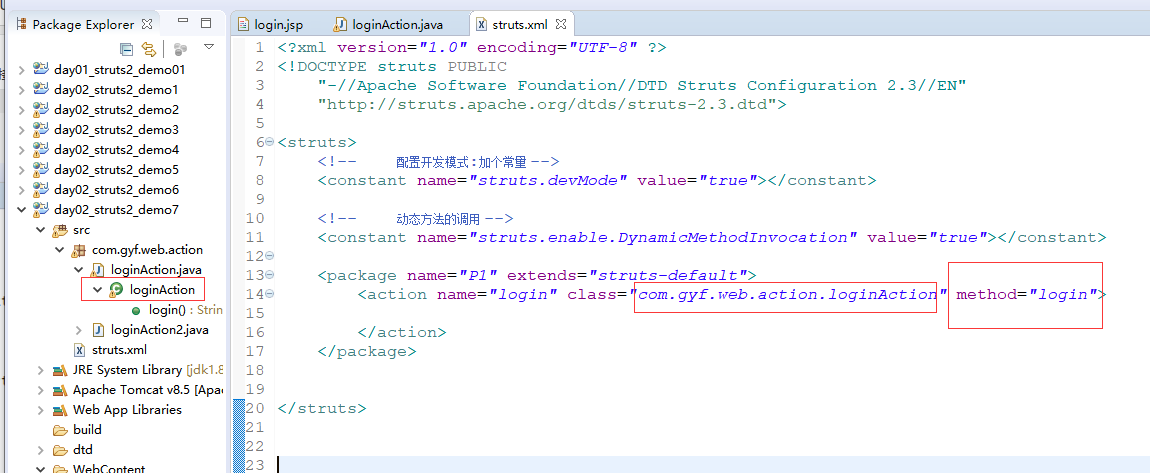
Task: Expand JRE System Library node
Action: pyautogui.click(x=40, y=370)
